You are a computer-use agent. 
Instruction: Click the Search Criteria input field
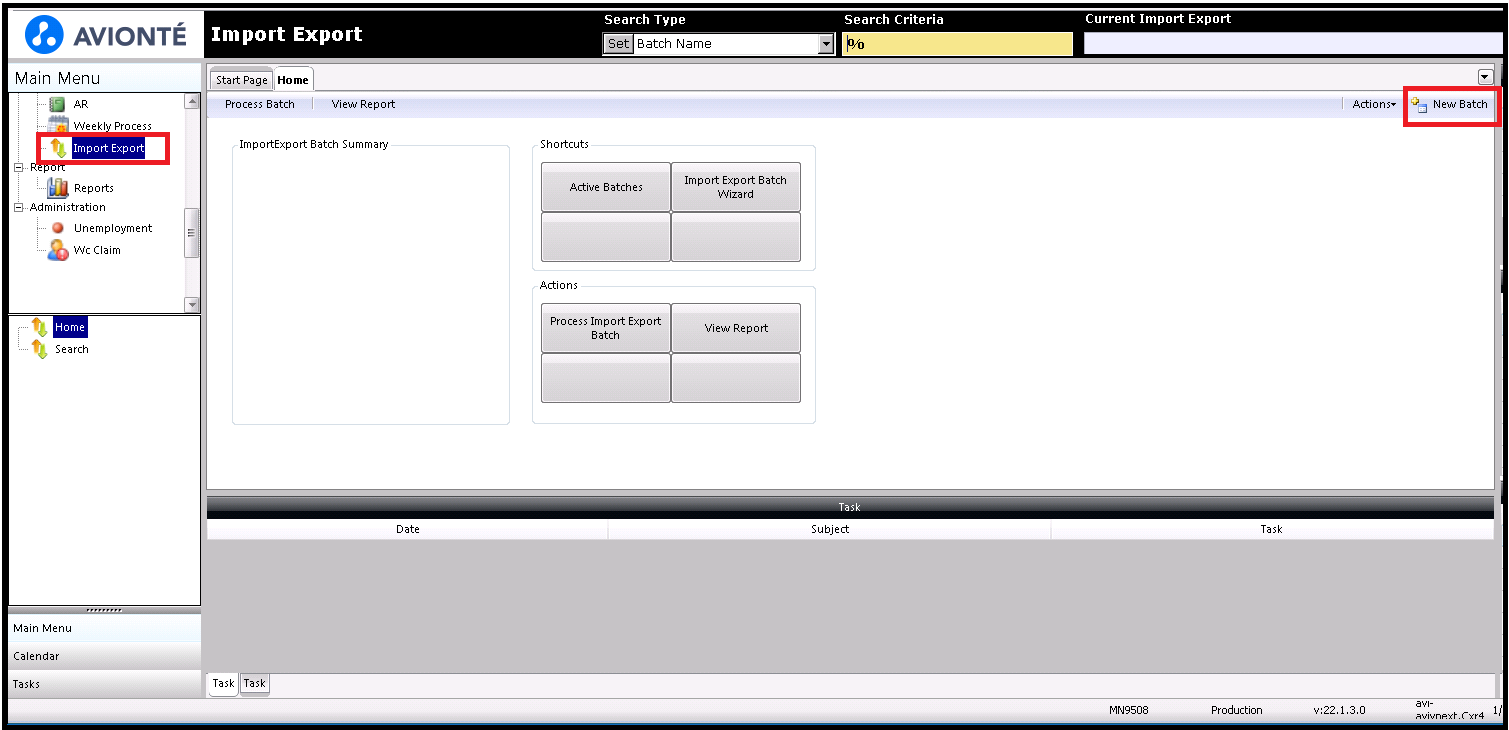click(957, 44)
